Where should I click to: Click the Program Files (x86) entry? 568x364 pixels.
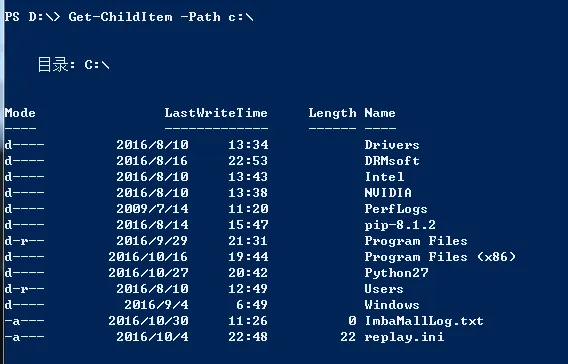pyautogui.click(x=440, y=257)
